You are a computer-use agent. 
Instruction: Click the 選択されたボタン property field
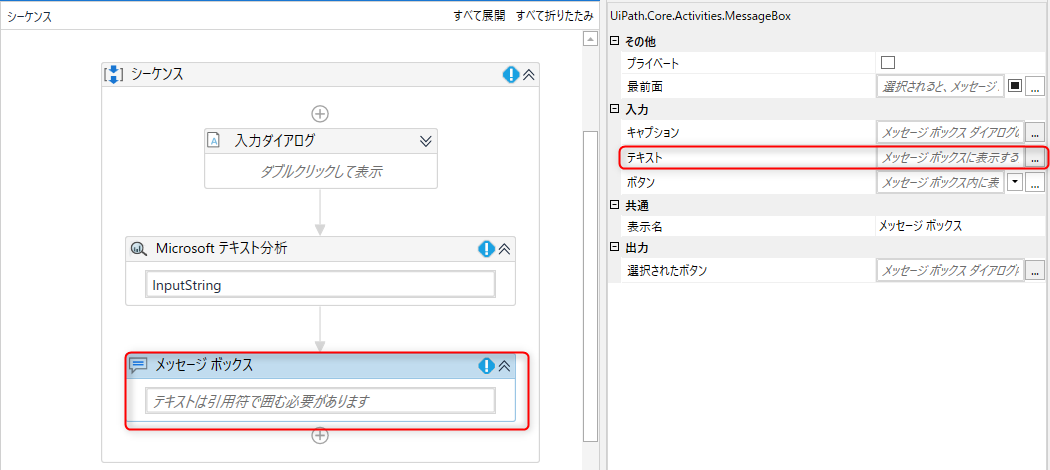tap(950, 270)
